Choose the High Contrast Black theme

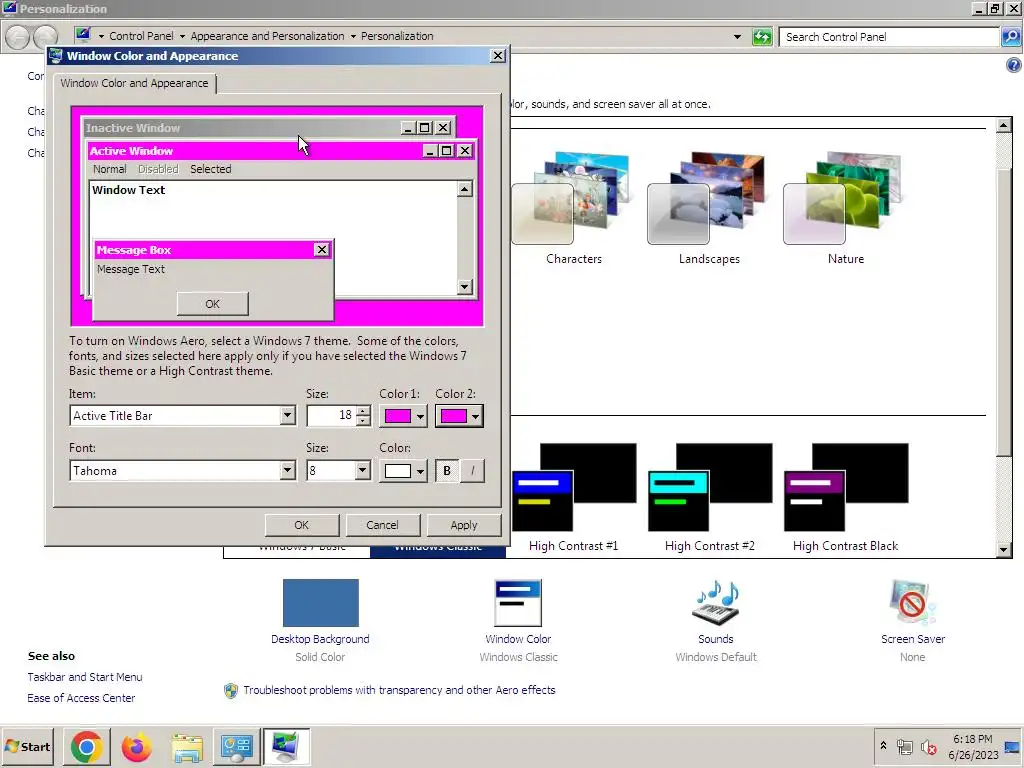pos(846,498)
